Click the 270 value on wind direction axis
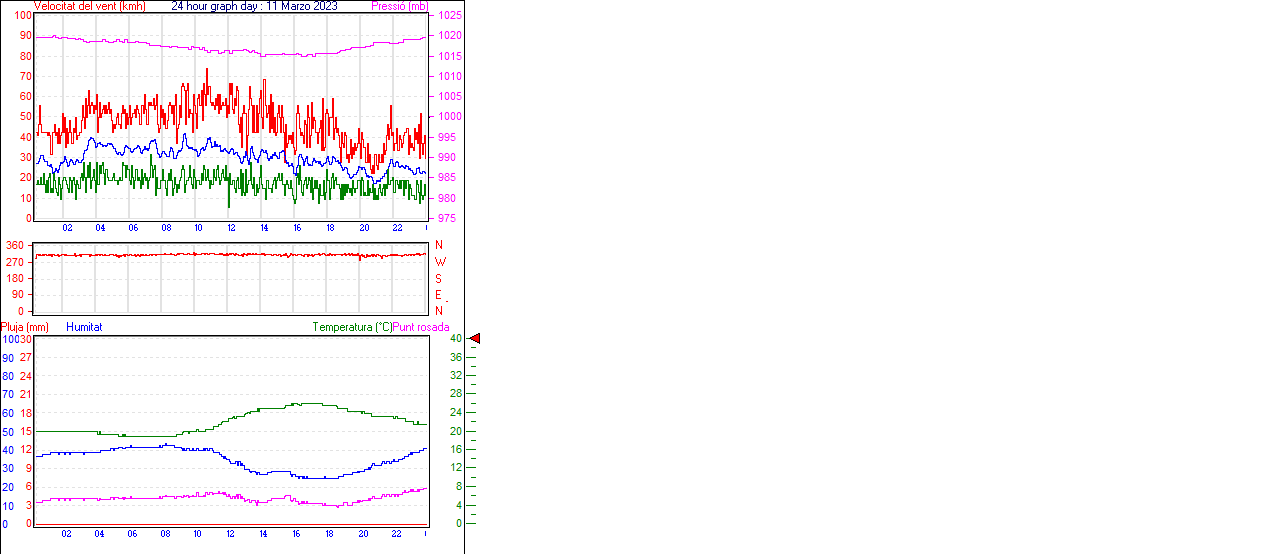This screenshot has width=1280, height=554. click(x=14, y=261)
